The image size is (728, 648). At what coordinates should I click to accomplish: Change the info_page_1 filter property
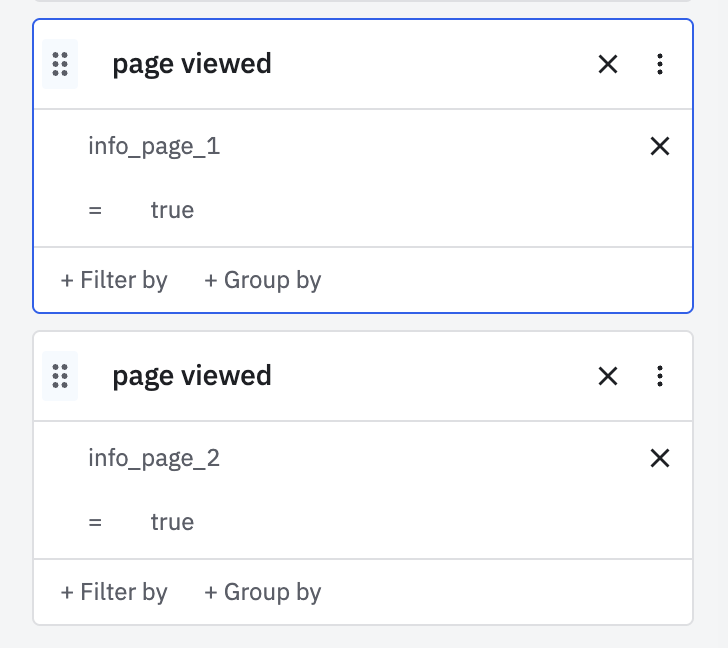click(154, 146)
